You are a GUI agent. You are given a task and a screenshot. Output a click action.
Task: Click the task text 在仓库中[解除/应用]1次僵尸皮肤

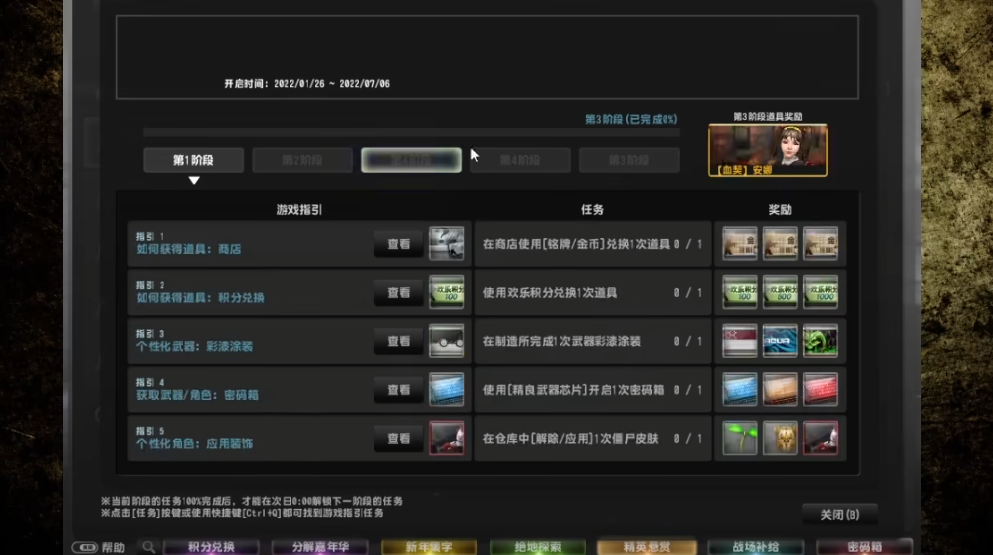click(571, 438)
